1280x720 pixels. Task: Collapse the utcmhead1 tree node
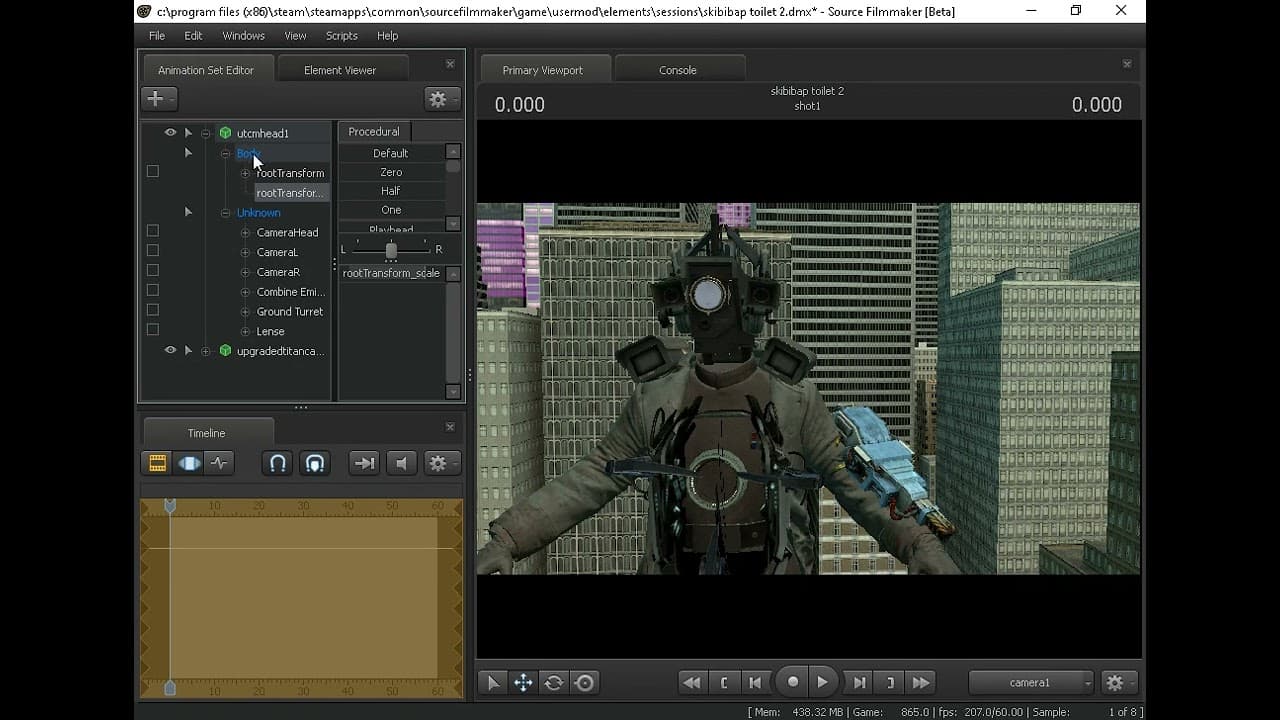[206, 133]
